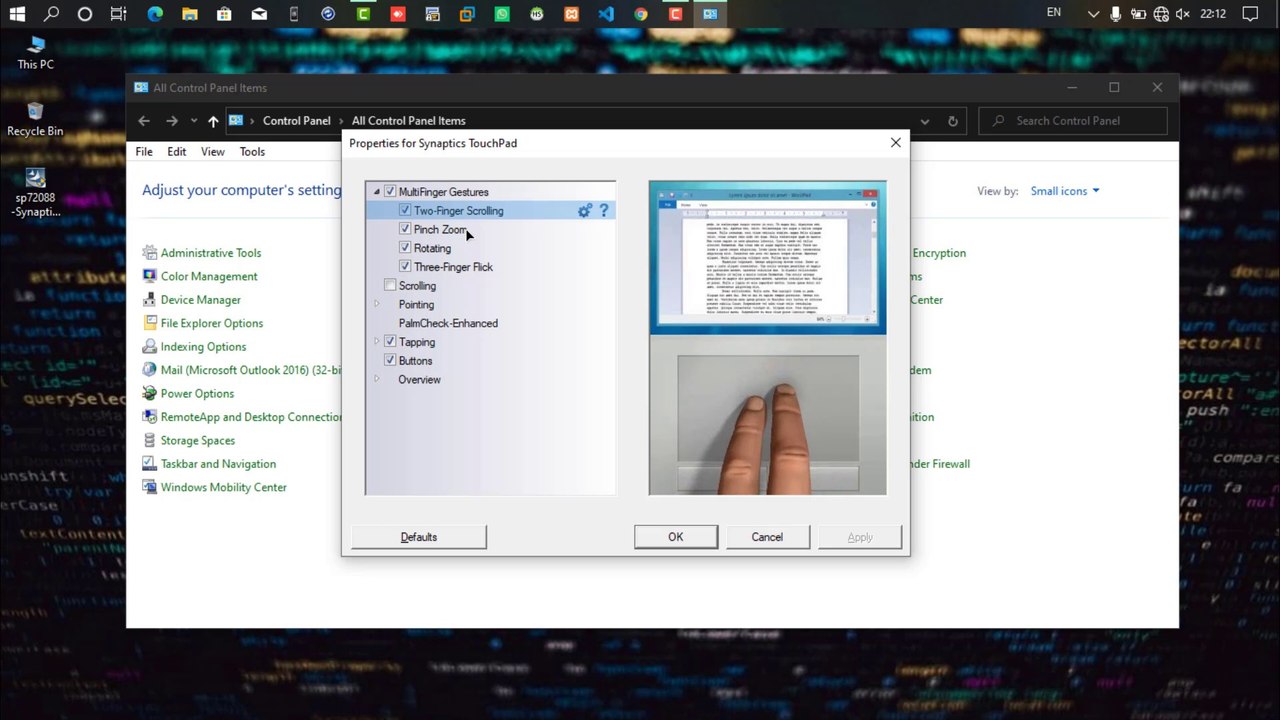Open settings gear for Two-Finger Scrolling
1280x720 pixels.
coord(585,211)
